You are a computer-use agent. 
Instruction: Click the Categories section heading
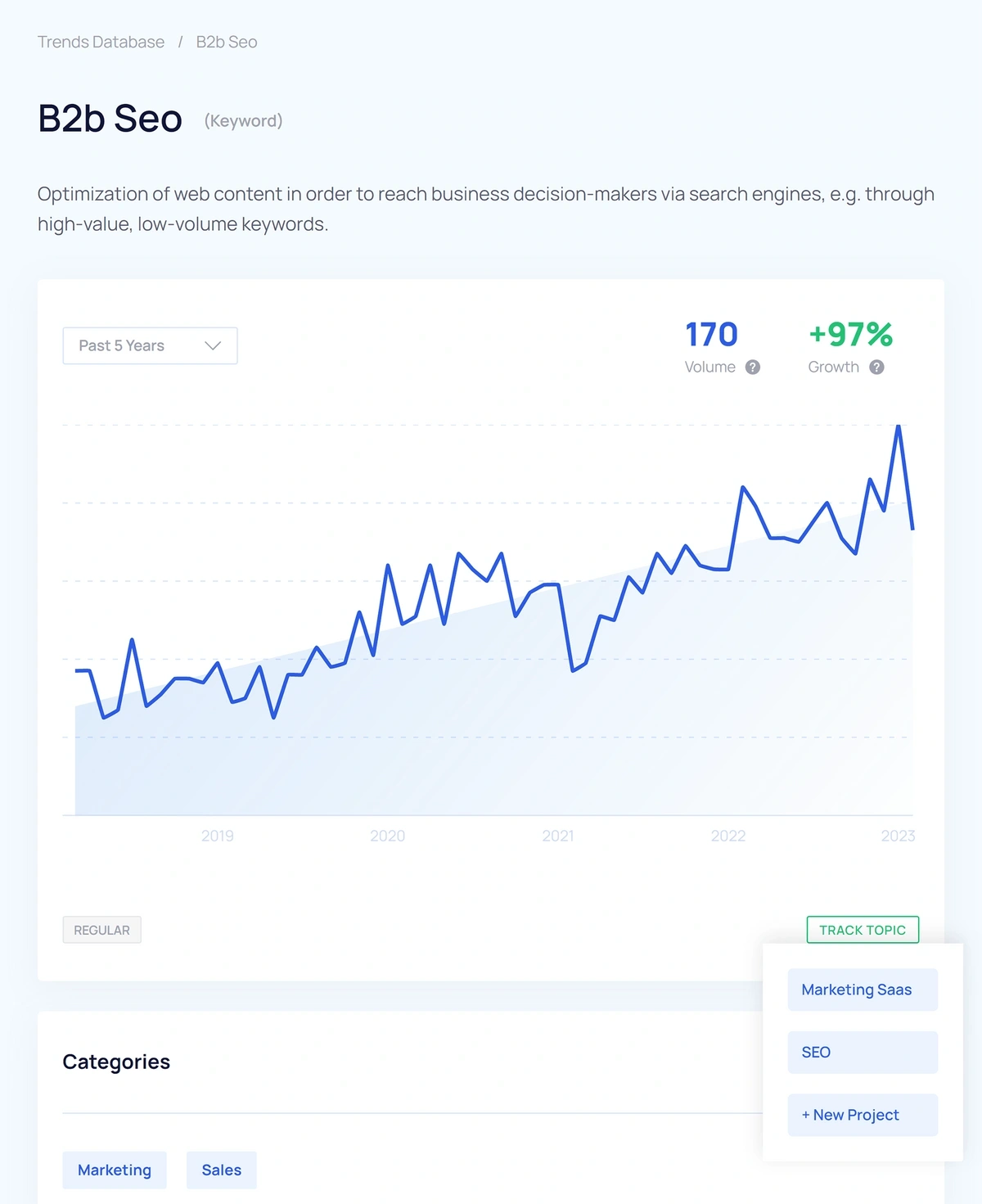point(116,1061)
